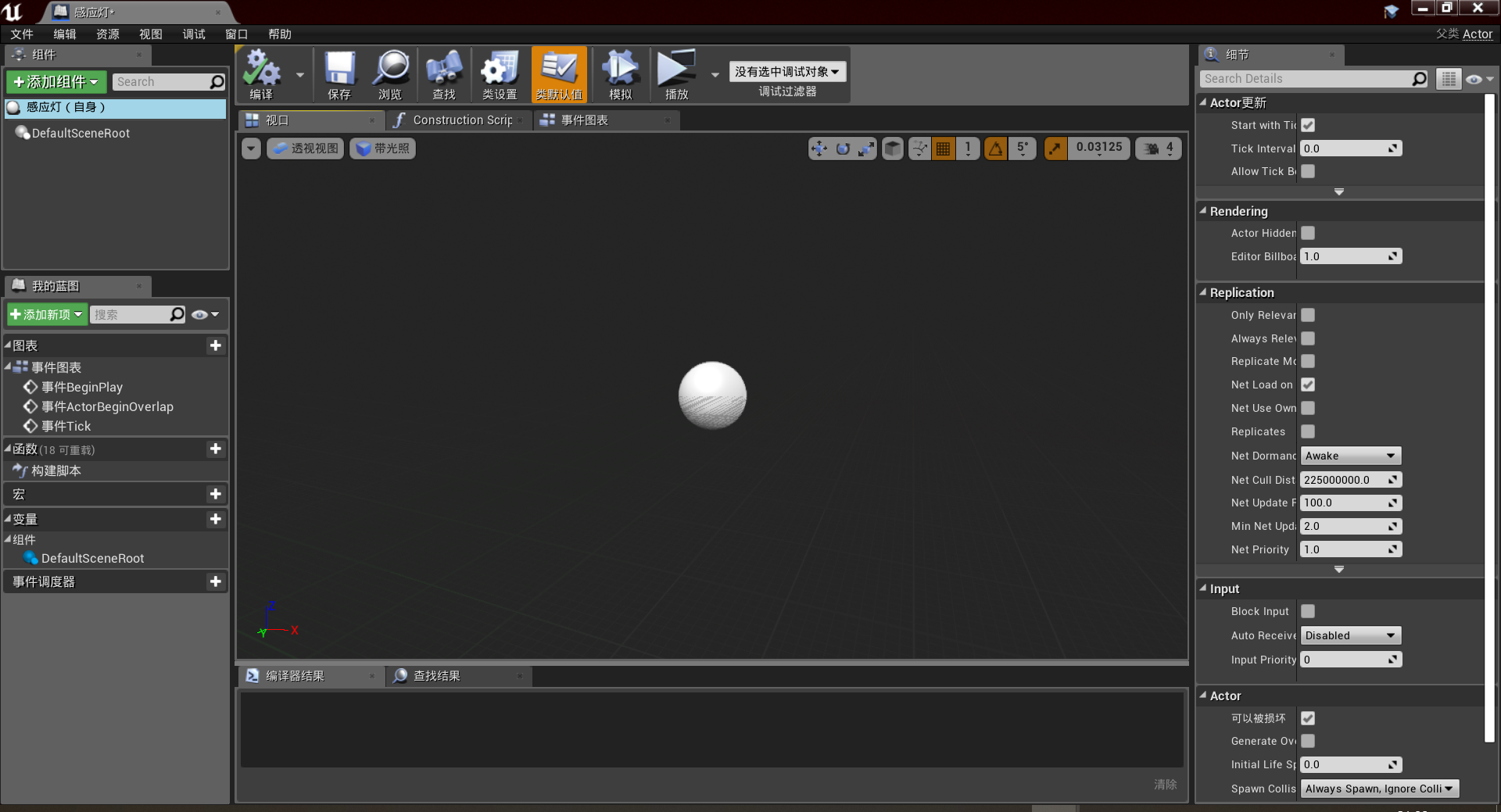Select the rotate gizmo tool in viewport

(x=843, y=148)
